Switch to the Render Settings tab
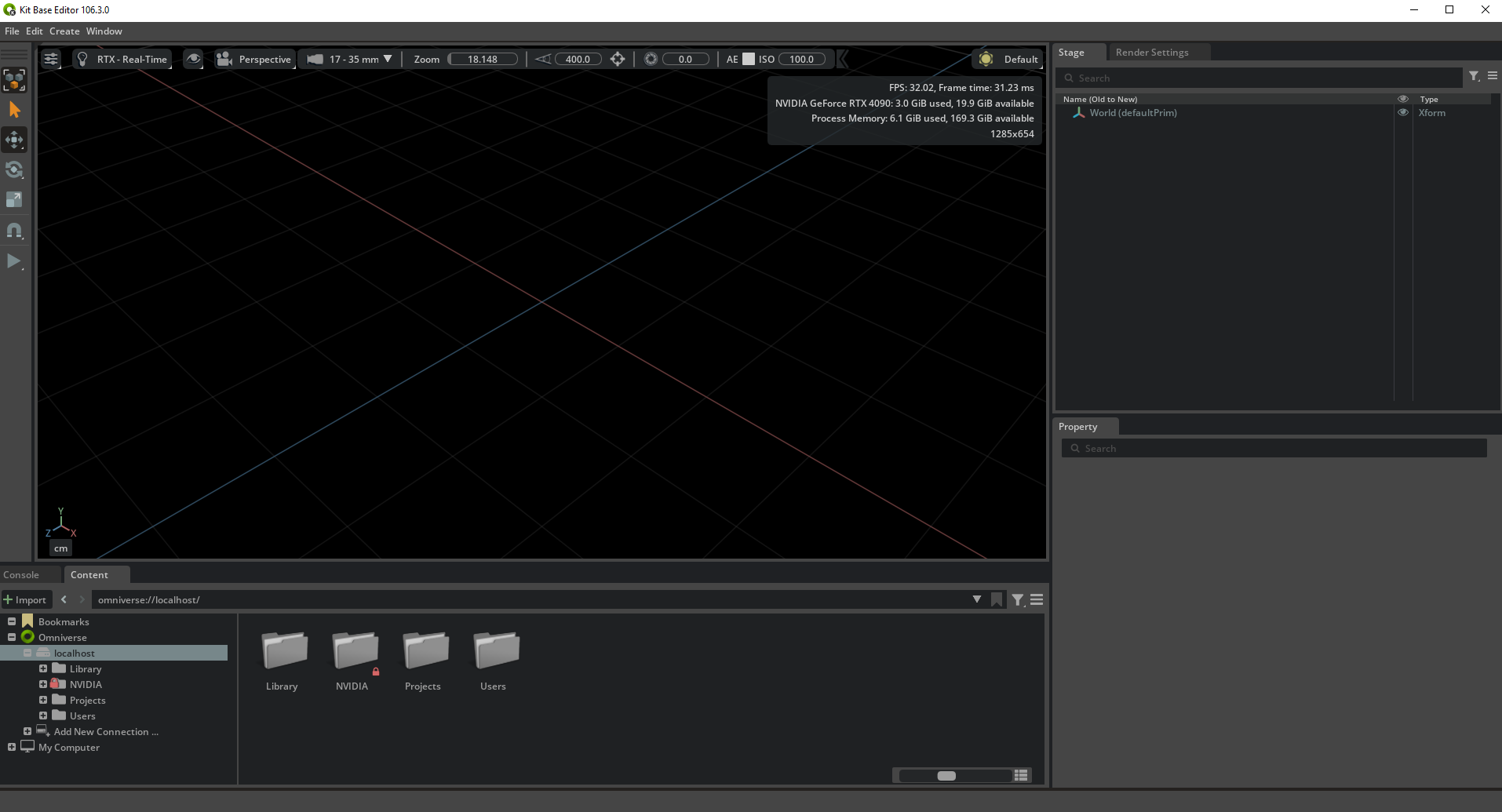The width and height of the screenshot is (1502, 812). click(1152, 52)
